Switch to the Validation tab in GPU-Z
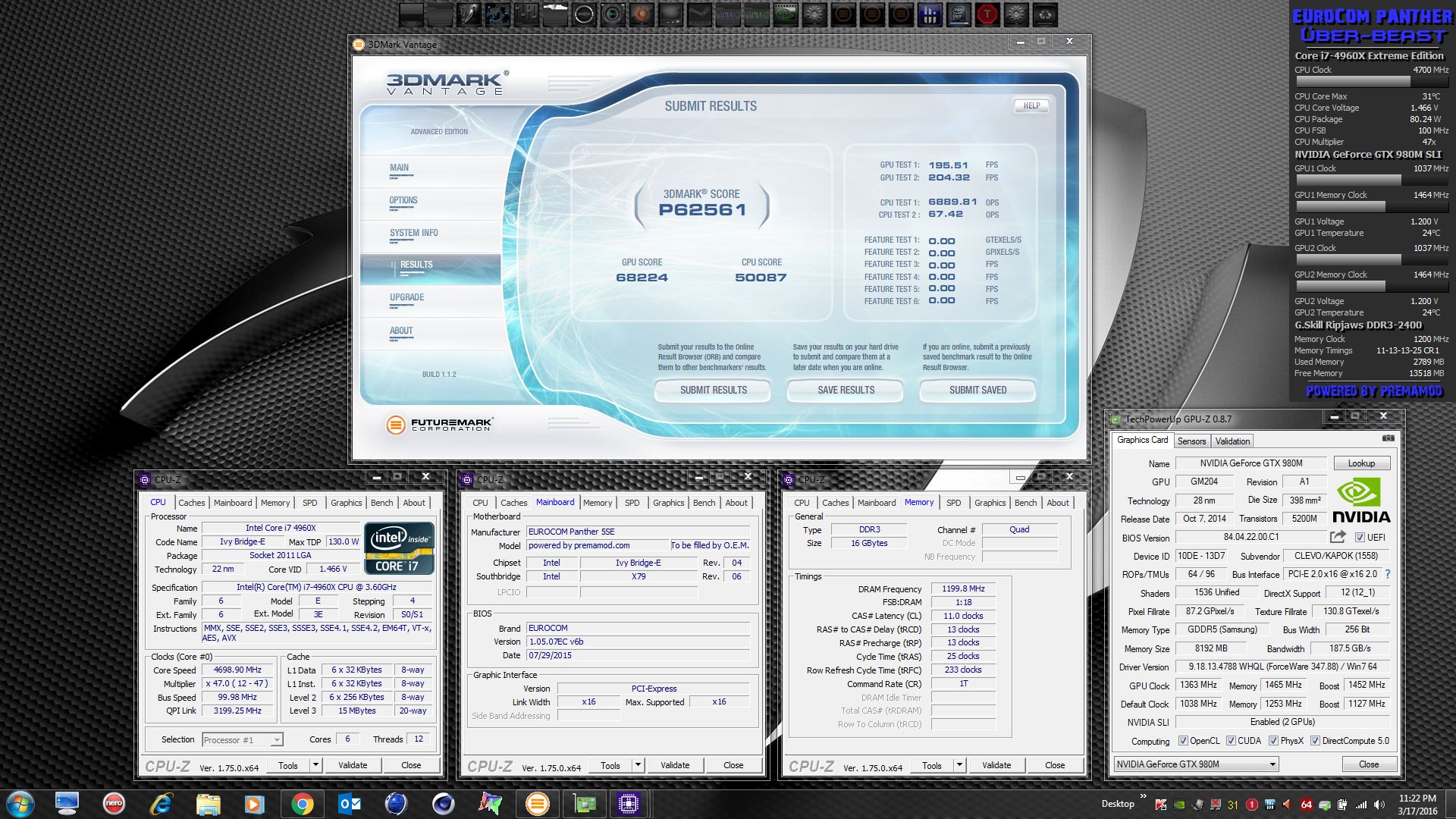 point(1232,441)
